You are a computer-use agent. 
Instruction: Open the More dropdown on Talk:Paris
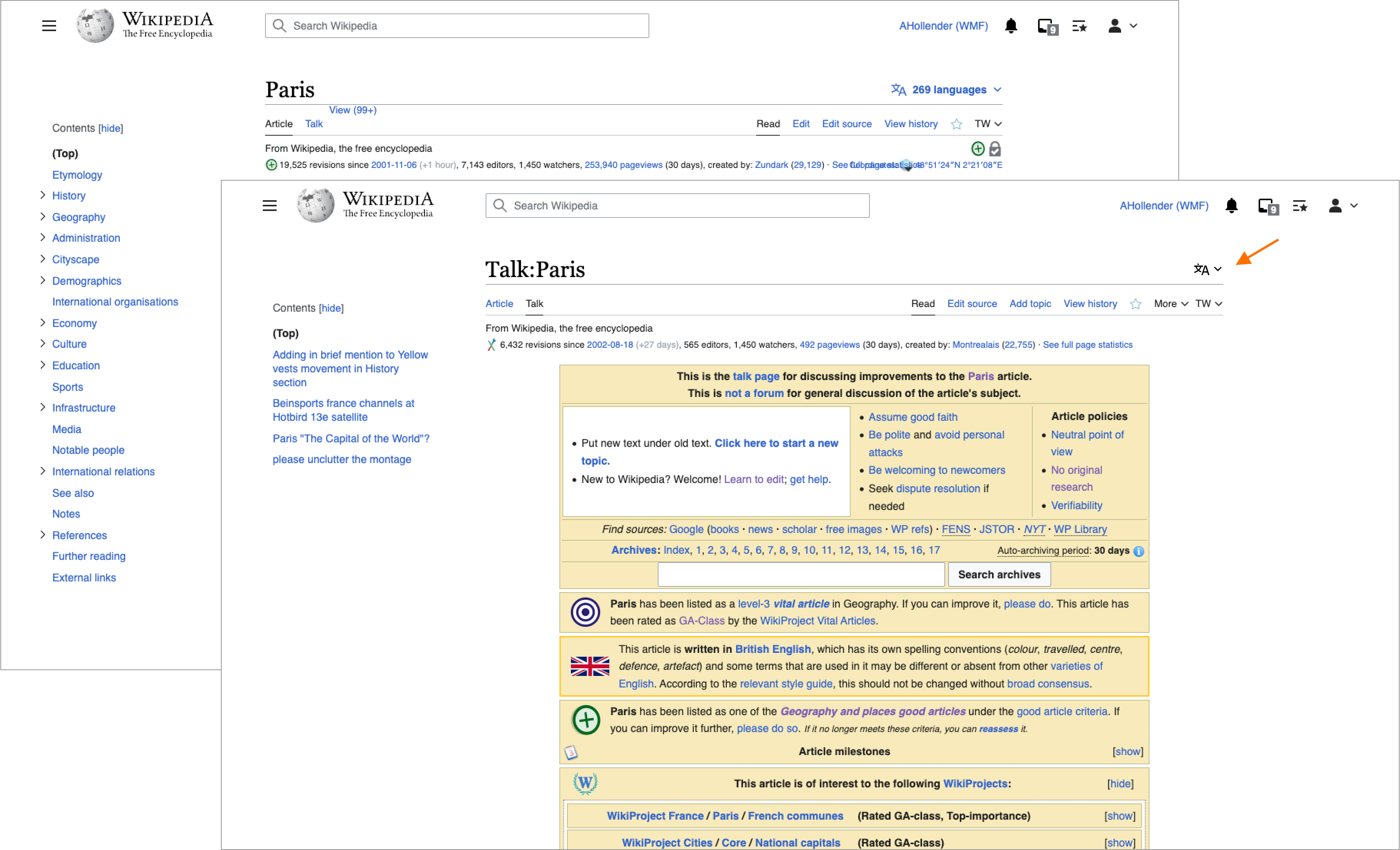[1171, 304]
